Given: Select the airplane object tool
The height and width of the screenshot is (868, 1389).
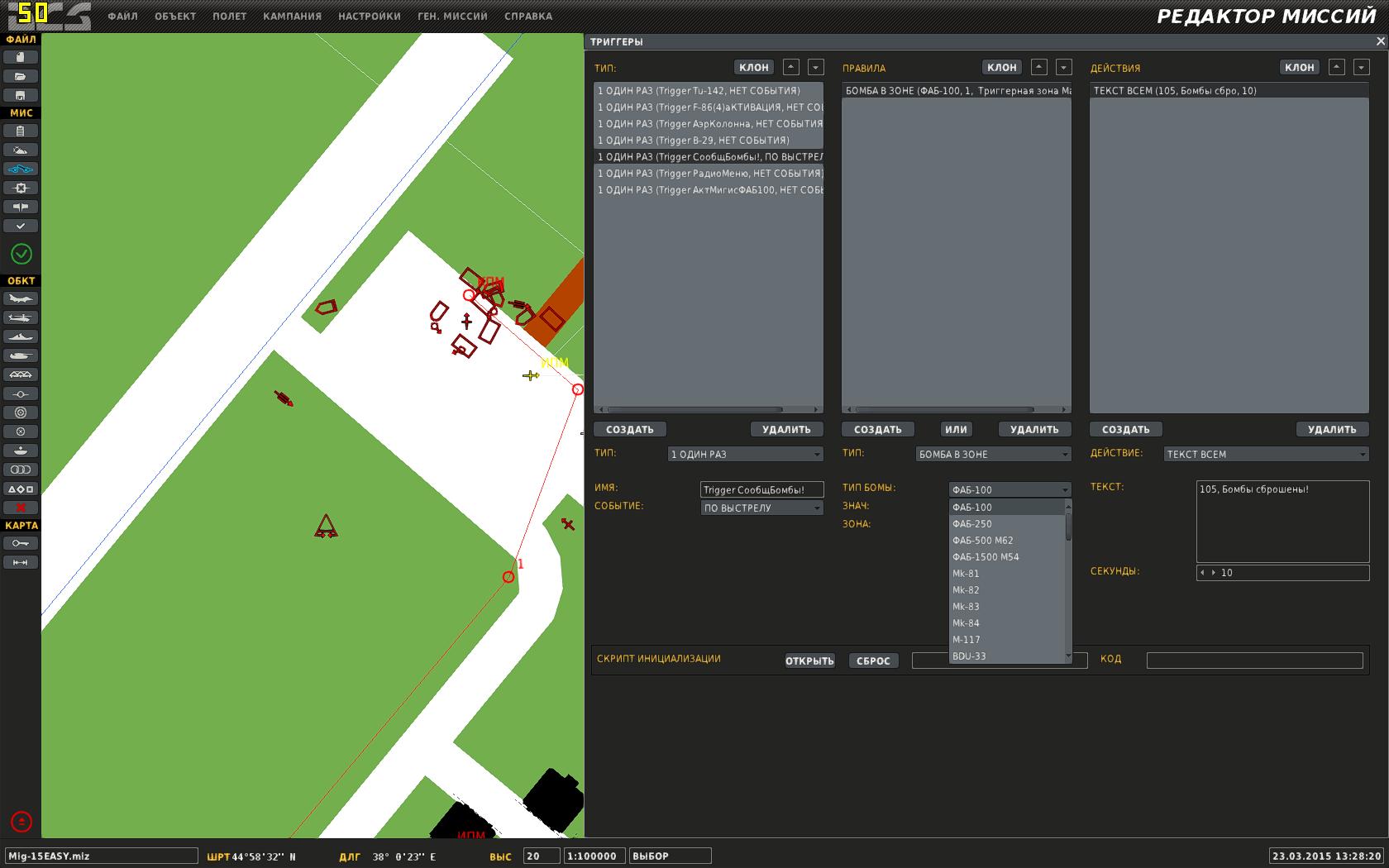Looking at the screenshot, I should coord(21,298).
